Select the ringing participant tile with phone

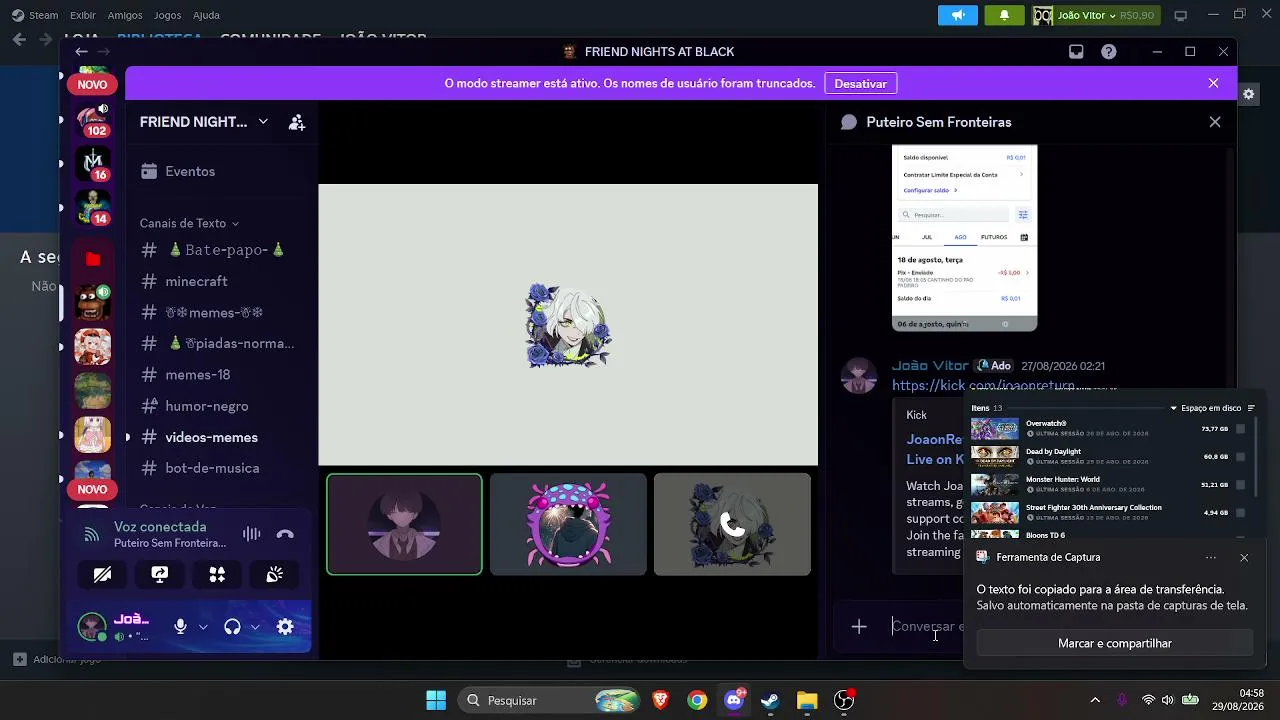coord(732,524)
